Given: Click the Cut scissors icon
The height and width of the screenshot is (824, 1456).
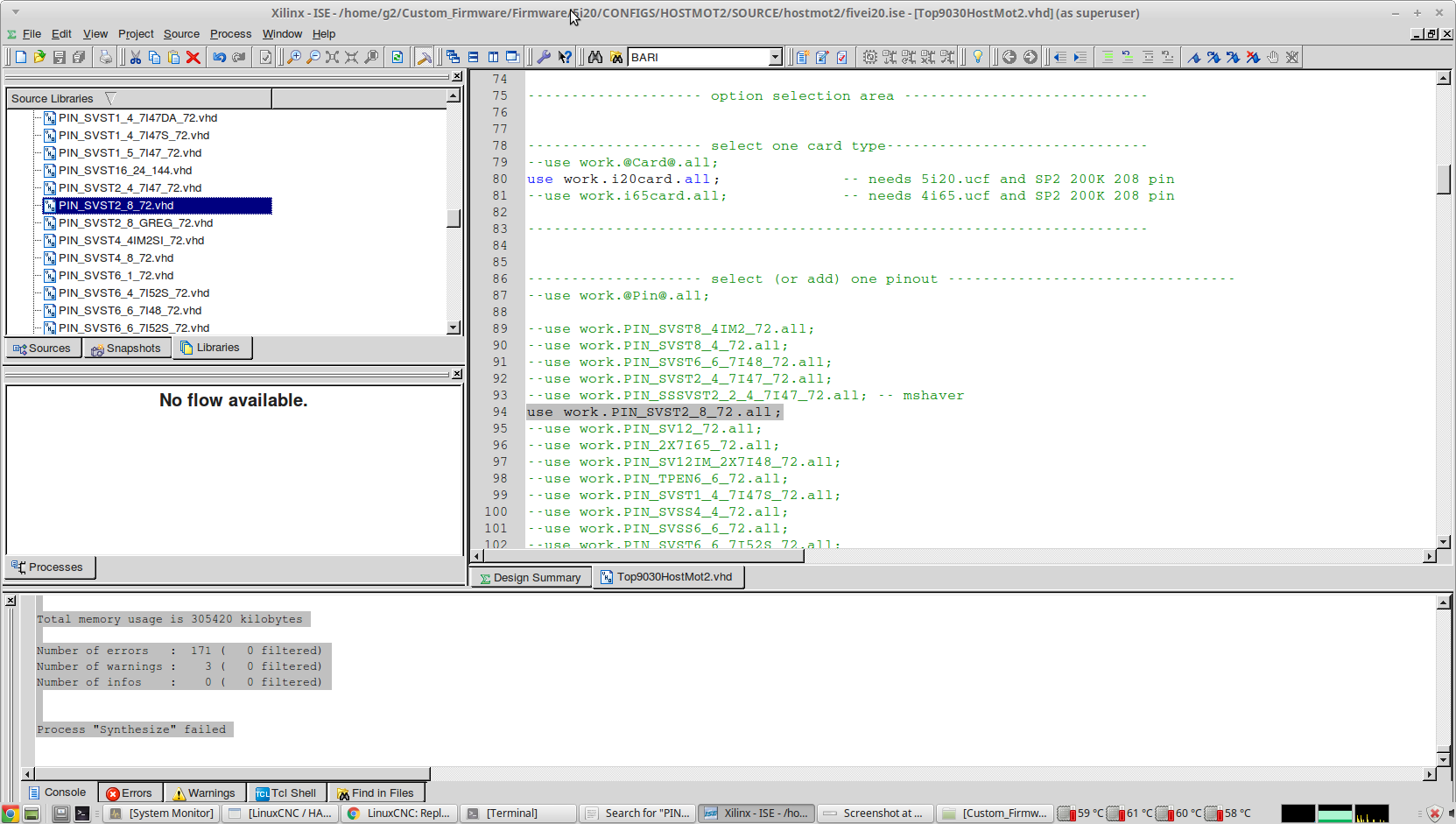Looking at the screenshot, I should point(136,57).
